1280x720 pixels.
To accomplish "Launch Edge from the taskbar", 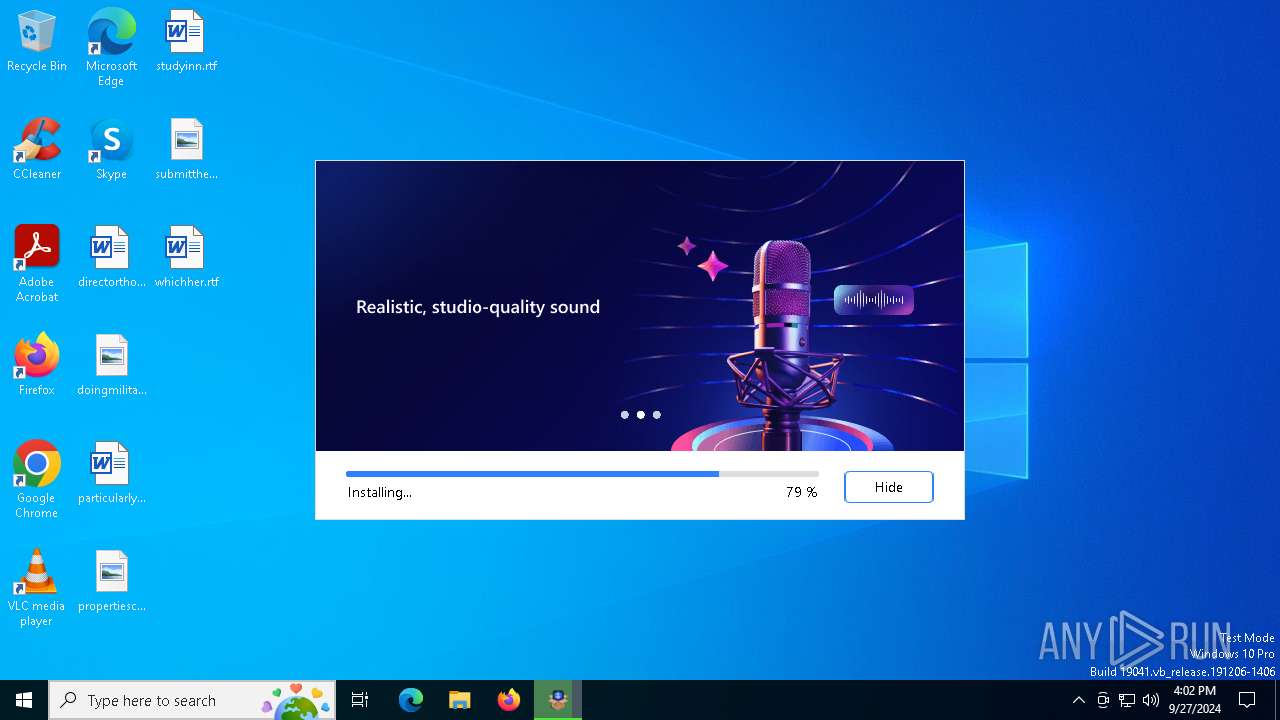I will (411, 700).
